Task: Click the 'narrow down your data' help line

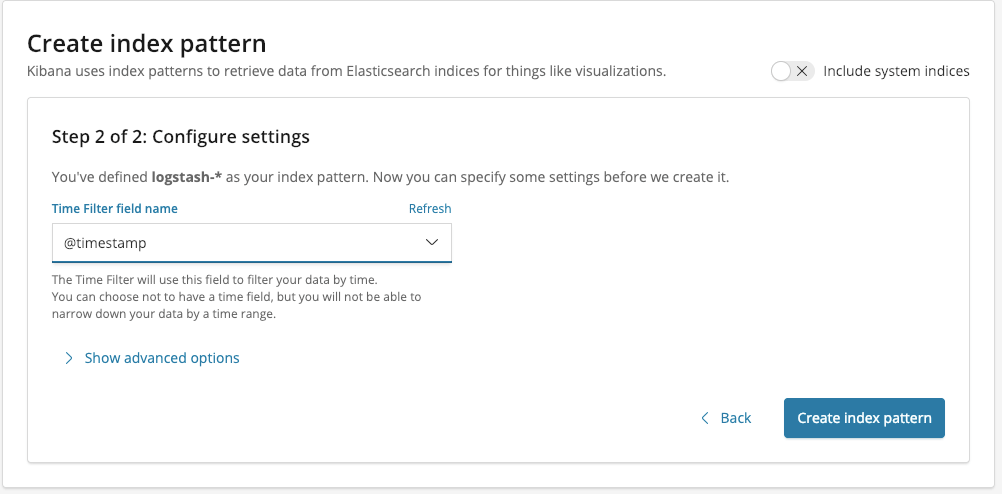Action: [x=164, y=314]
